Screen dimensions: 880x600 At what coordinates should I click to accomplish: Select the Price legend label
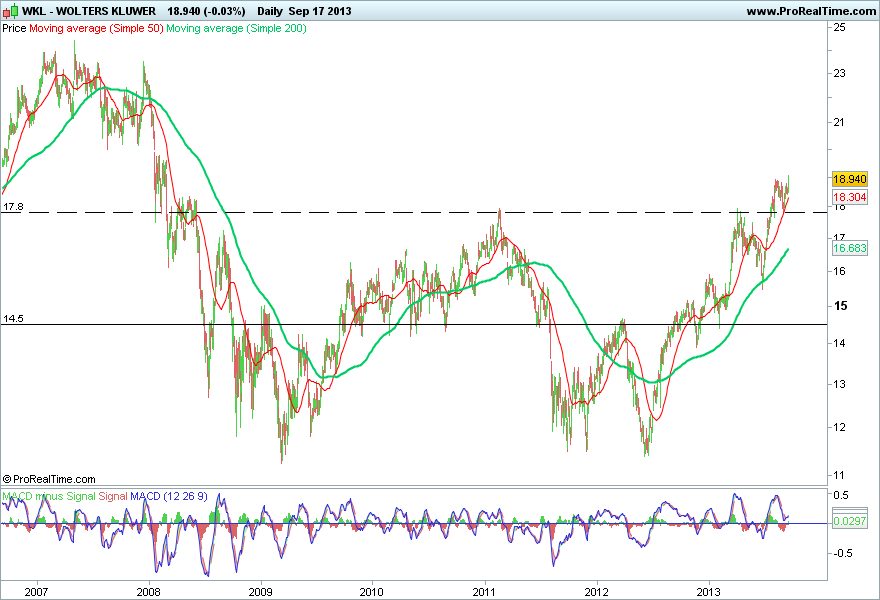tap(14, 28)
